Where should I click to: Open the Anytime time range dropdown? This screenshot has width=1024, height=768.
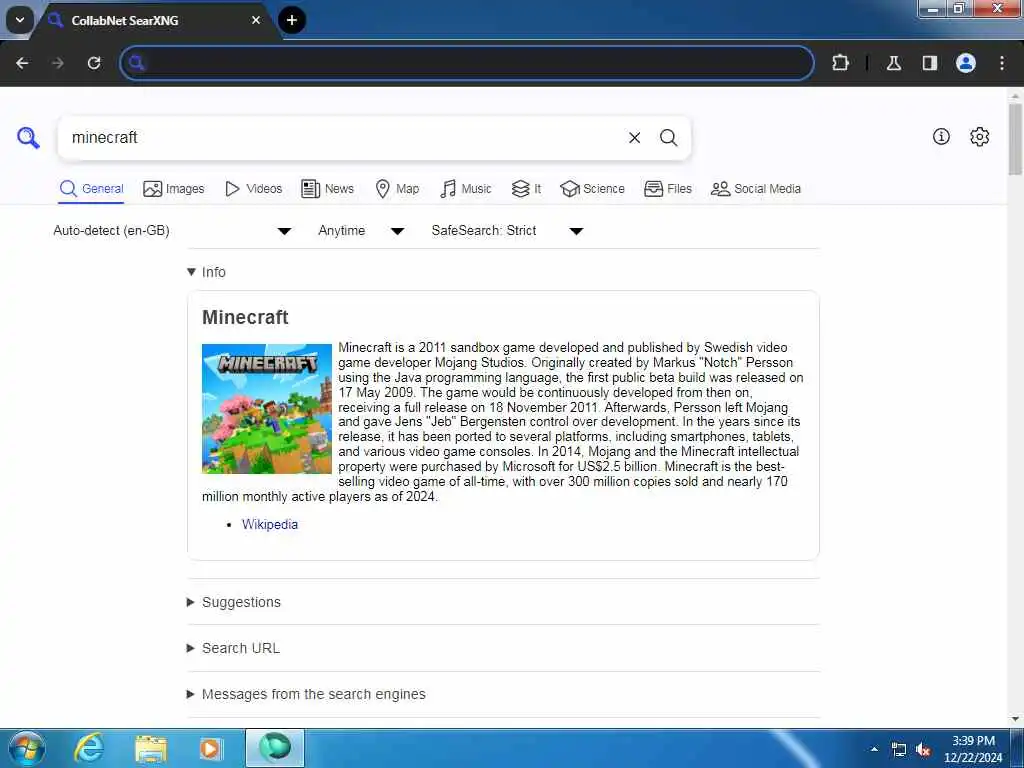point(361,231)
